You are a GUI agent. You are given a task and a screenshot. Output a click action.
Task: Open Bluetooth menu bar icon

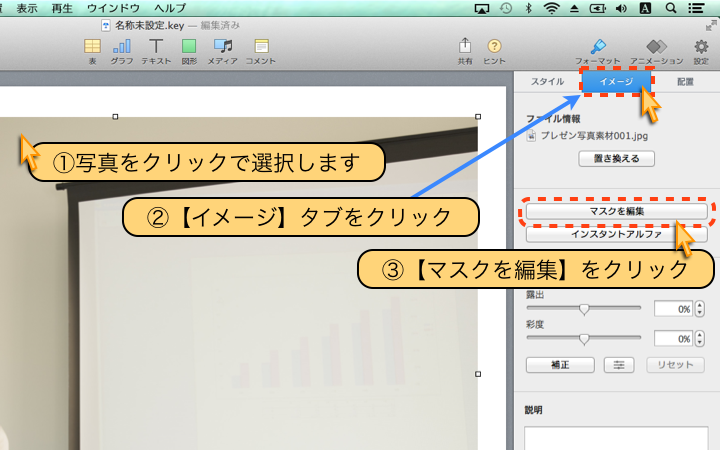coord(529,8)
